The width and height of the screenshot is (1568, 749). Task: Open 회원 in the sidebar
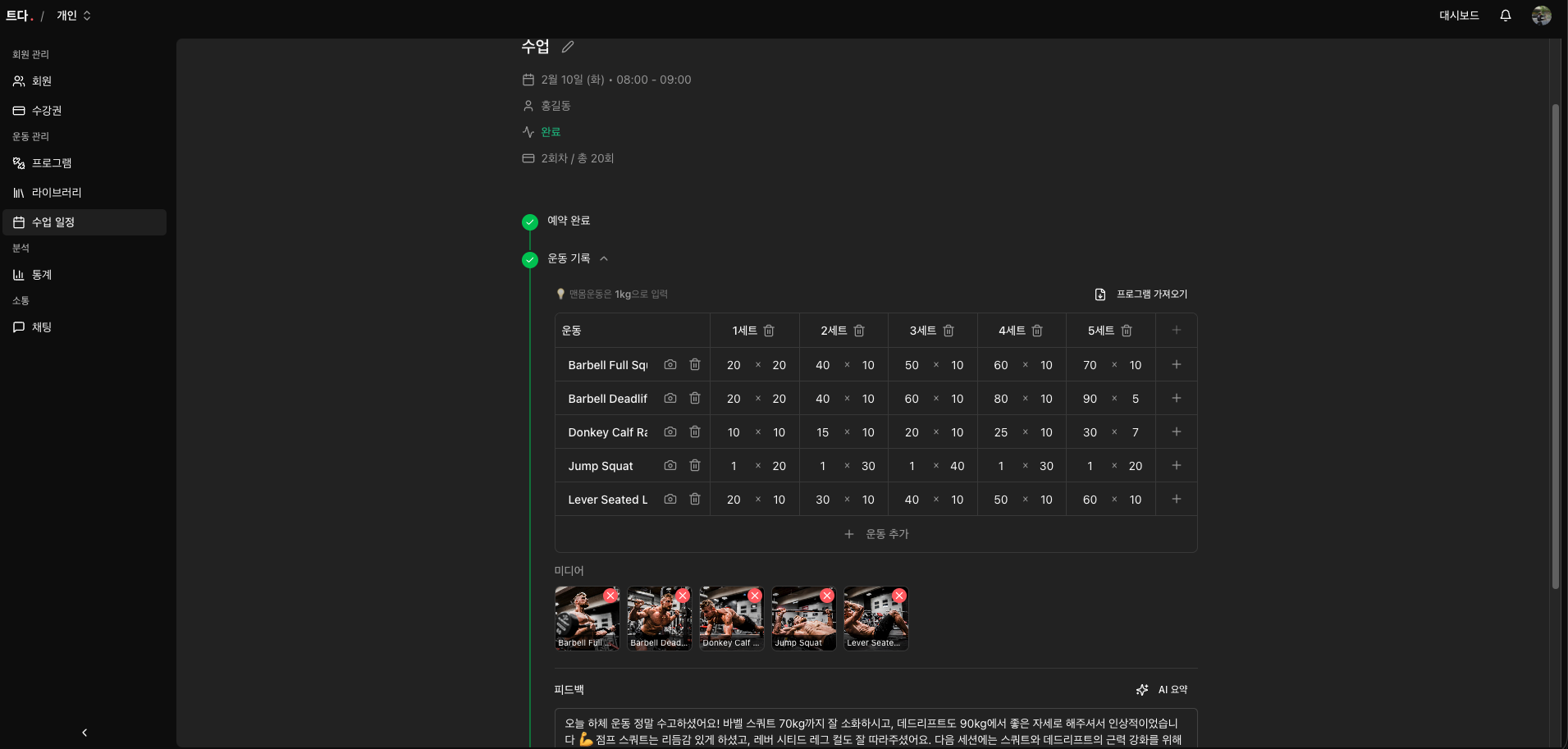click(42, 81)
